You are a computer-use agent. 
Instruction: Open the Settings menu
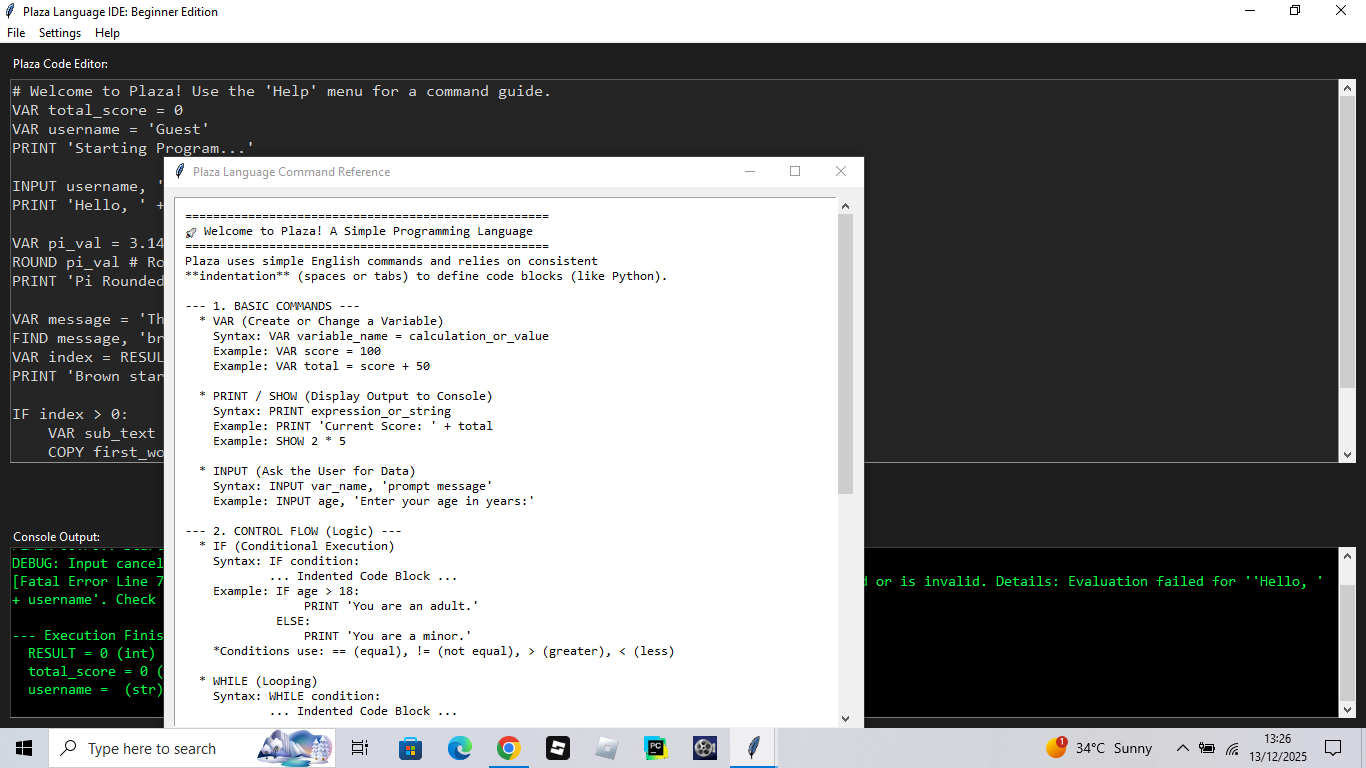click(60, 33)
